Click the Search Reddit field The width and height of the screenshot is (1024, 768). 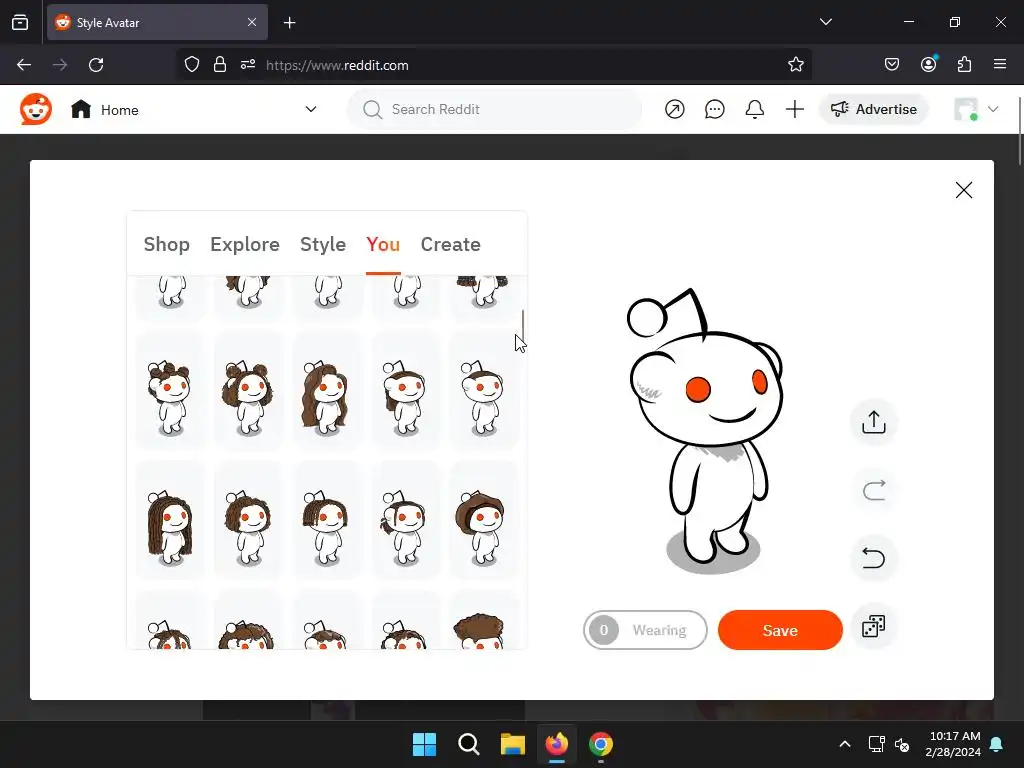[494, 109]
